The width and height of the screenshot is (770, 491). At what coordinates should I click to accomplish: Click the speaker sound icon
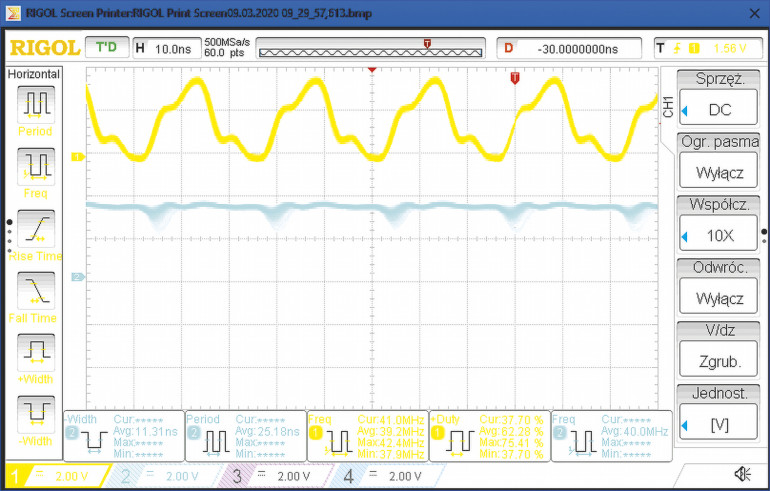(741, 474)
